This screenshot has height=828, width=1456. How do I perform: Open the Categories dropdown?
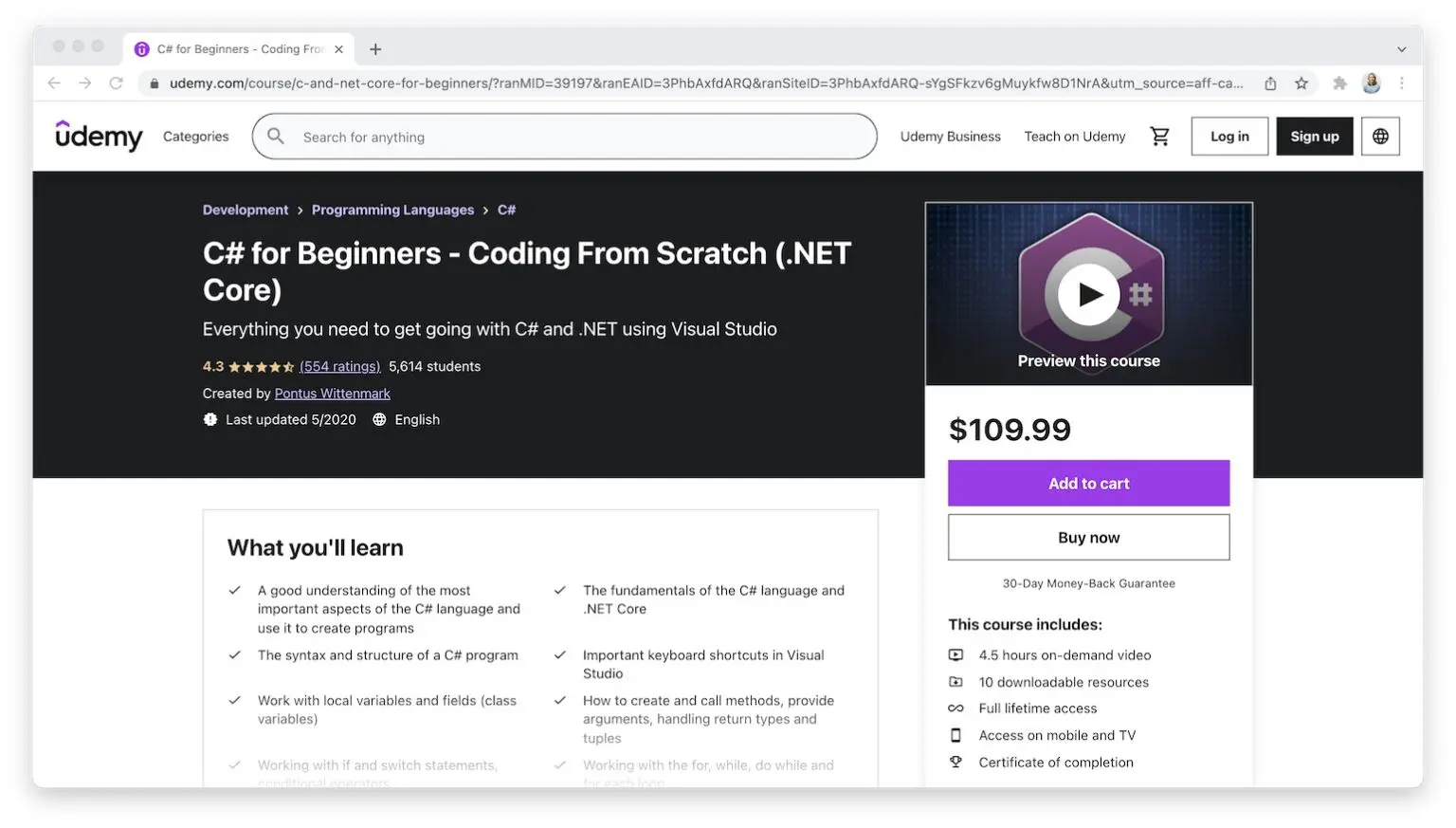coord(194,136)
